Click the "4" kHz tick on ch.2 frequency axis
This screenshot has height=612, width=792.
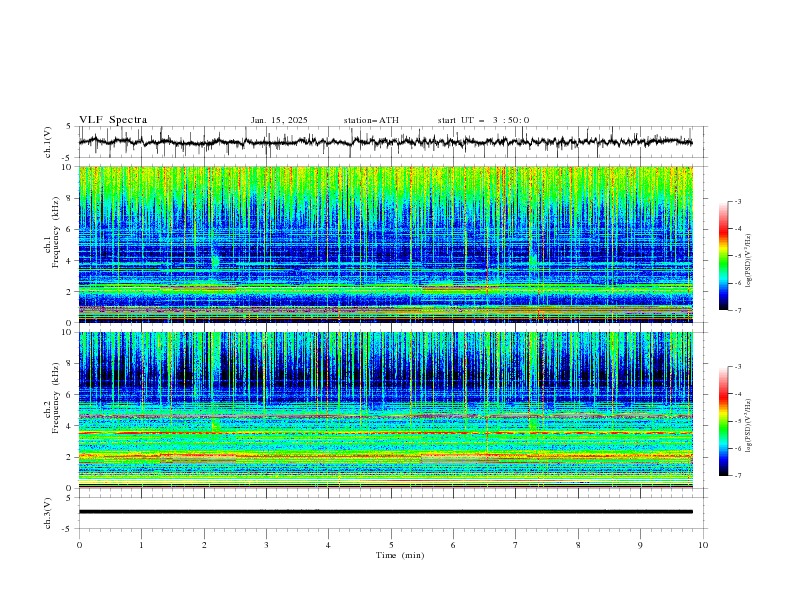[71, 426]
